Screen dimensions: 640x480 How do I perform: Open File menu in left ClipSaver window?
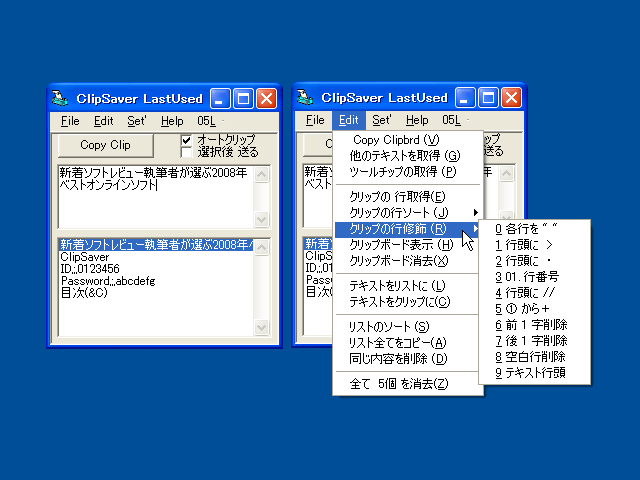70,121
